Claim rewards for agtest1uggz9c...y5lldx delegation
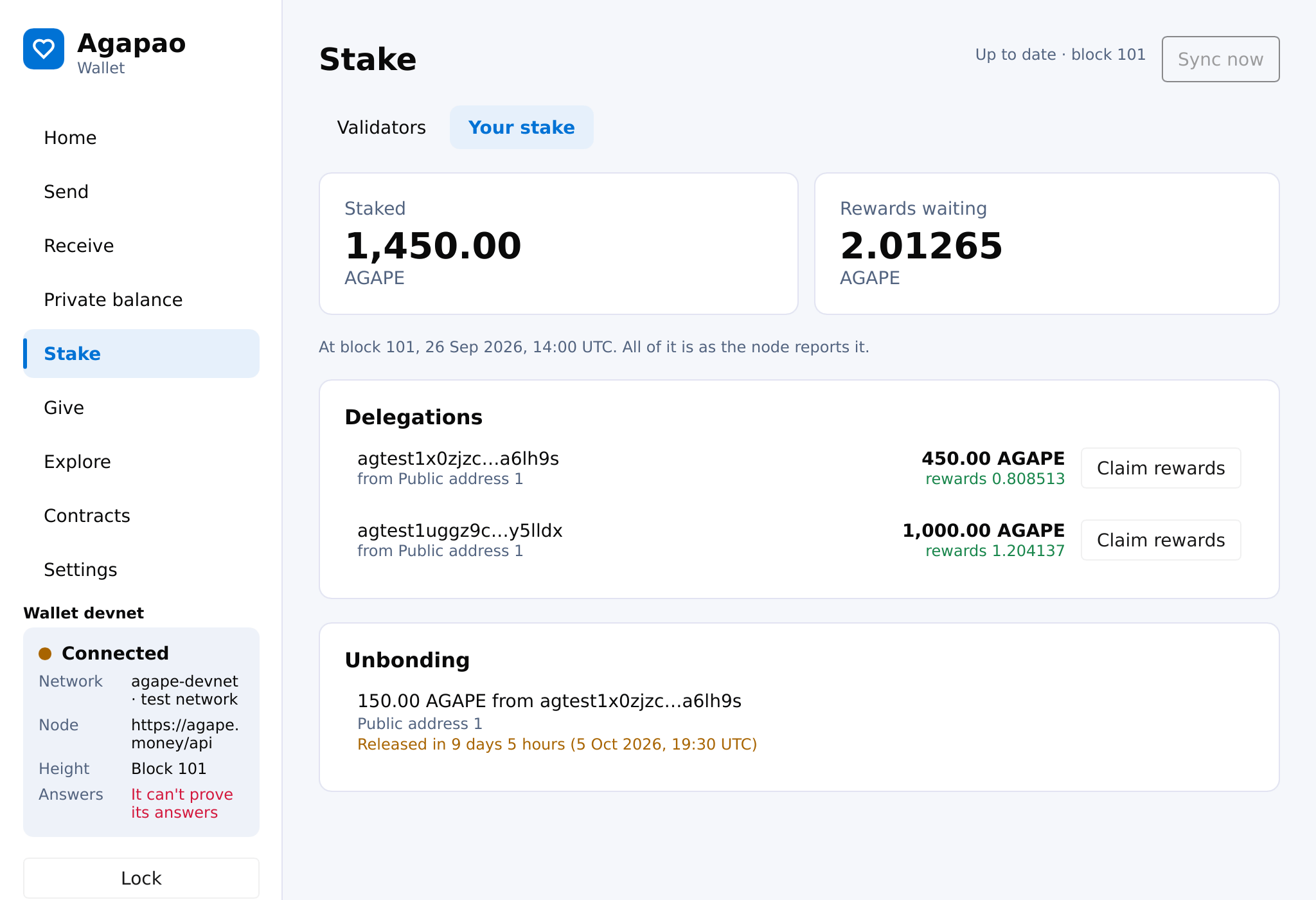This screenshot has height=900, width=1316. [x=1160, y=540]
